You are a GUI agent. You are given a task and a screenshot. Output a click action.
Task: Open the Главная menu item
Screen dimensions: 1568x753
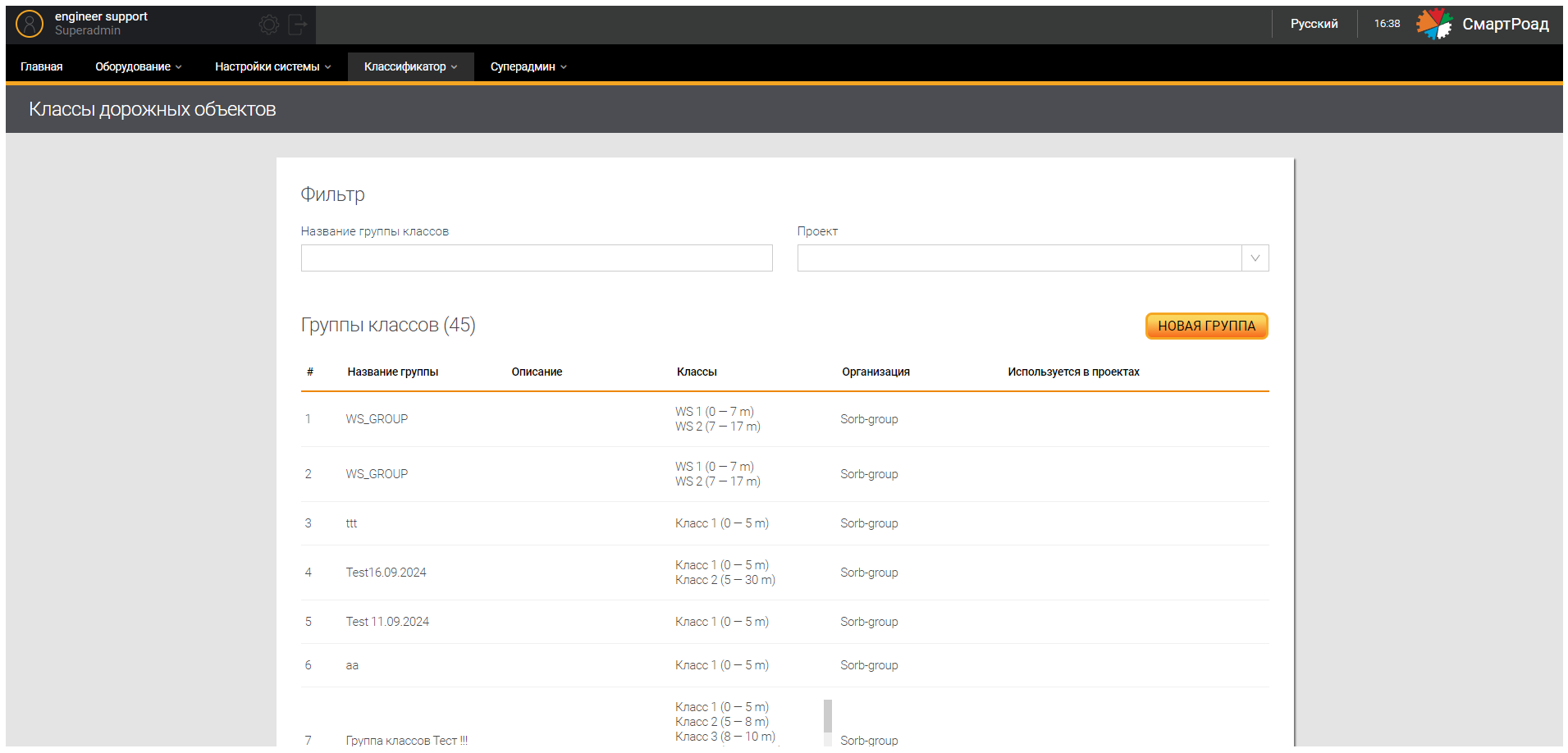tap(42, 66)
